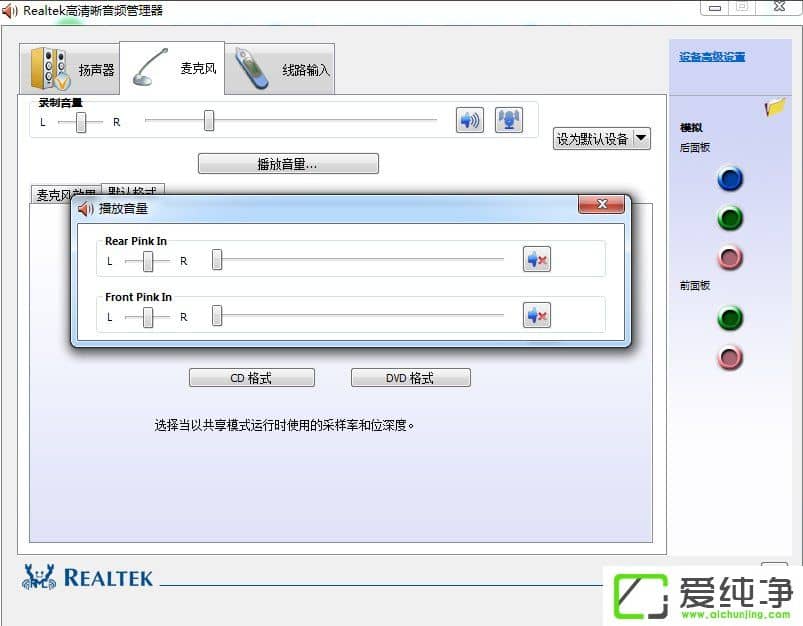Open 设备高级设置 link
The height and width of the screenshot is (626, 803).
pyautogui.click(x=710, y=56)
